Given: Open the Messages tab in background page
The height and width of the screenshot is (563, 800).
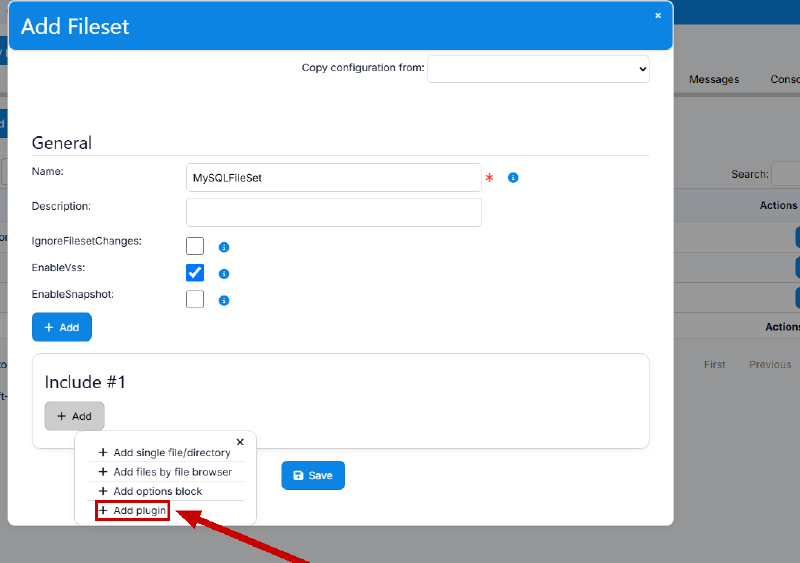Looking at the screenshot, I should coord(714,80).
